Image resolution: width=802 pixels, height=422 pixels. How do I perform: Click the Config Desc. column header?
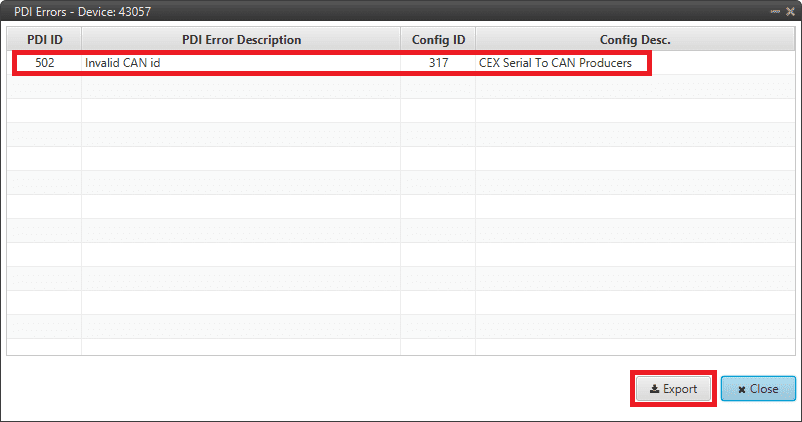coord(634,39)
